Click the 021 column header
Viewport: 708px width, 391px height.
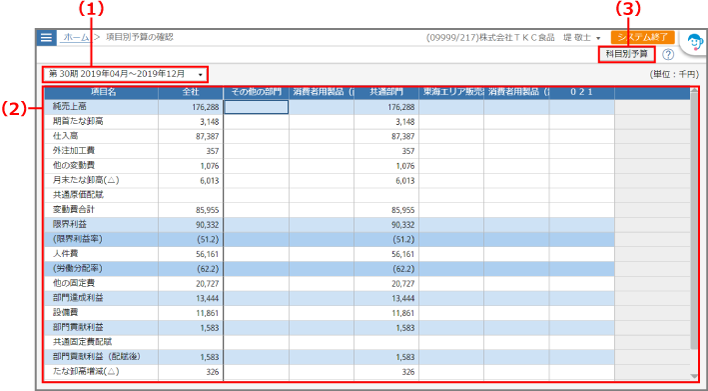(582, 92)
